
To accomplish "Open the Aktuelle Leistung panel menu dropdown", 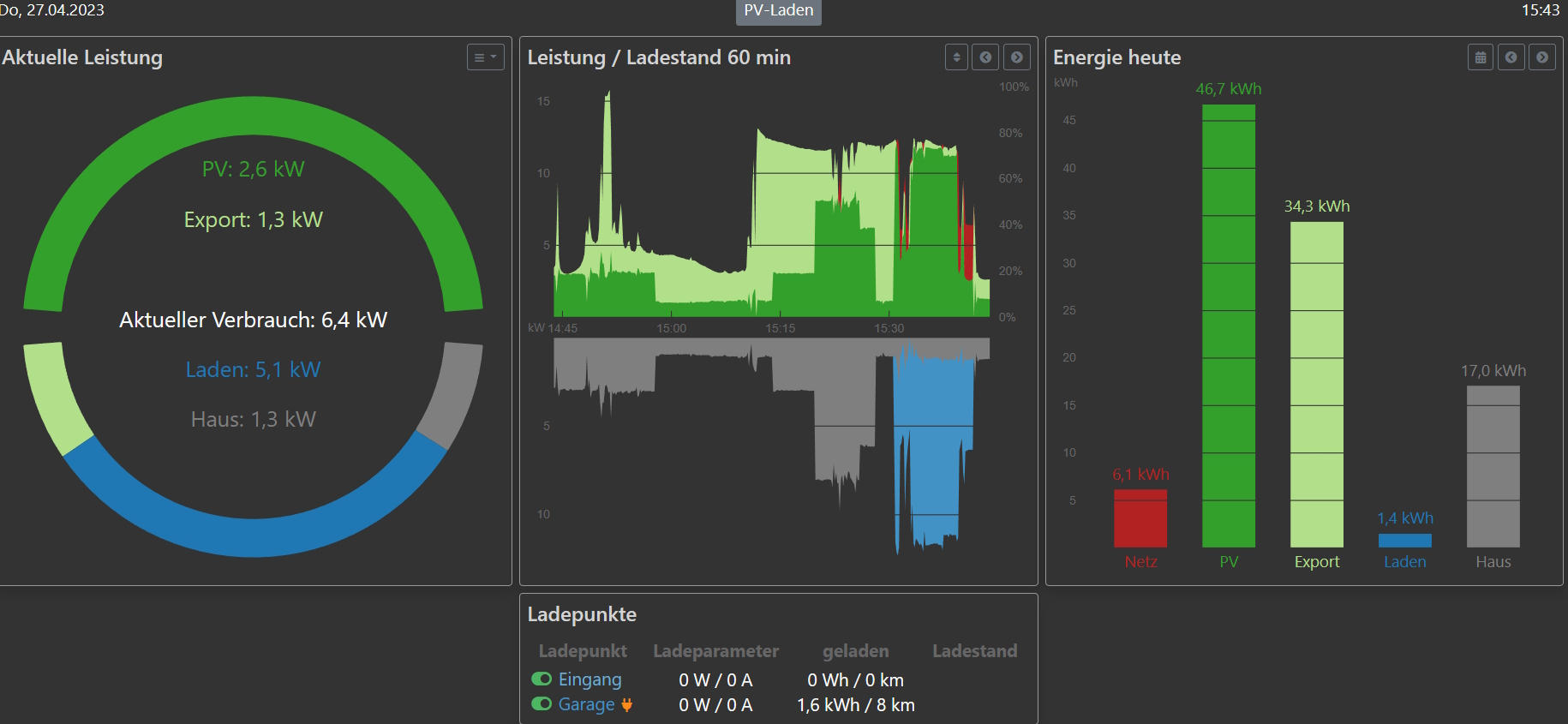I will 485,57.
